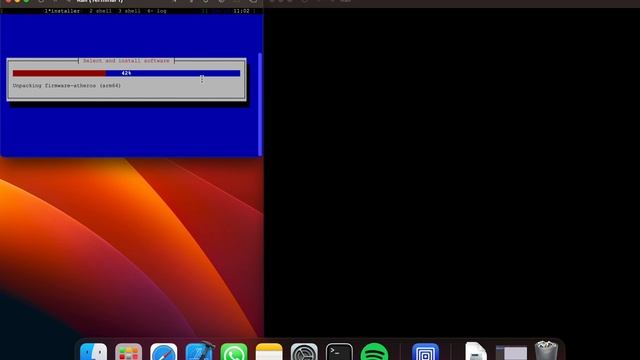Screen dimensions: 640x360
Task: Switch to the 3 shell tab
Action: pyautogui.click(x=129, y=11)
